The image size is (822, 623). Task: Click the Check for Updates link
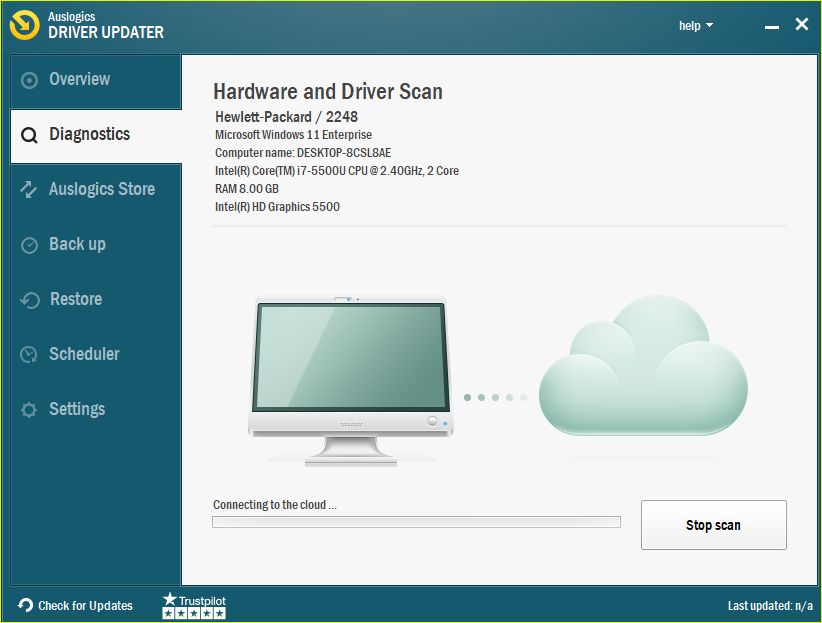[85, 606]
